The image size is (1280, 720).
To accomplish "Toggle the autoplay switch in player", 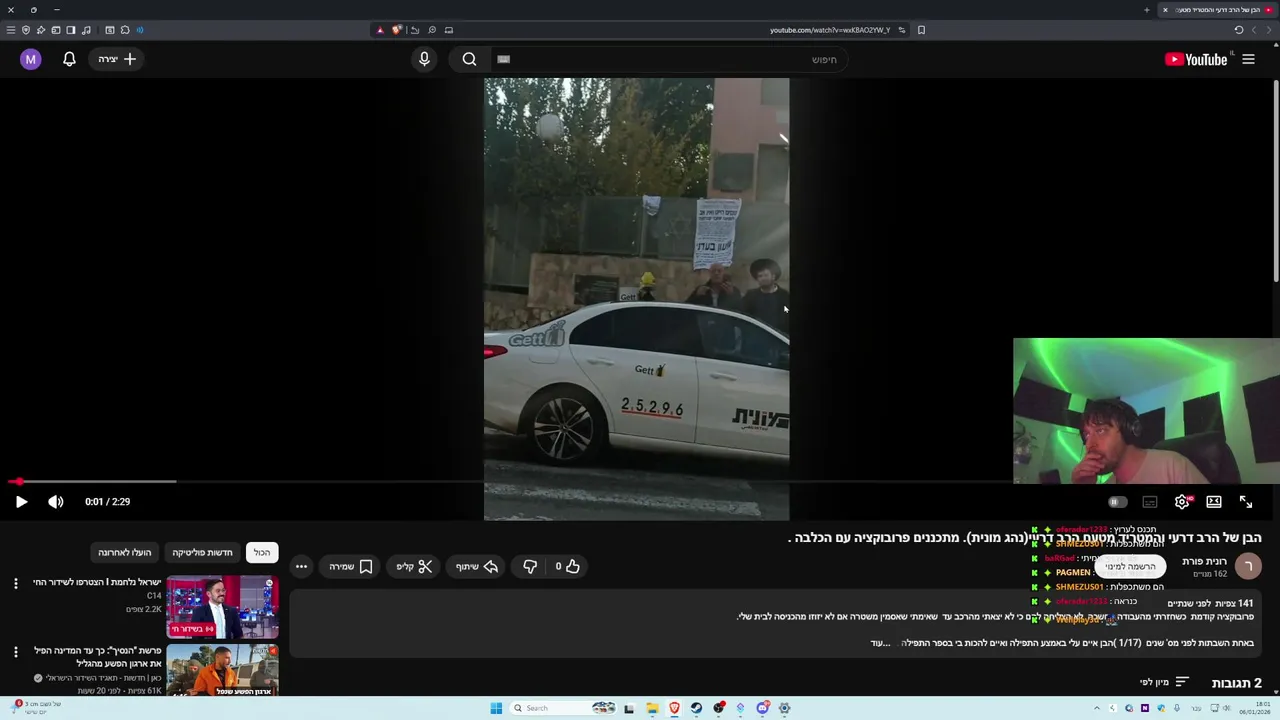I will 1118,502.
